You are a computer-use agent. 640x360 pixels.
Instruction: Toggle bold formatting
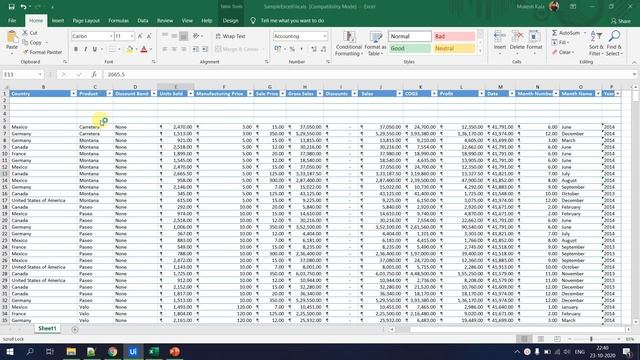tap(76, 49)
